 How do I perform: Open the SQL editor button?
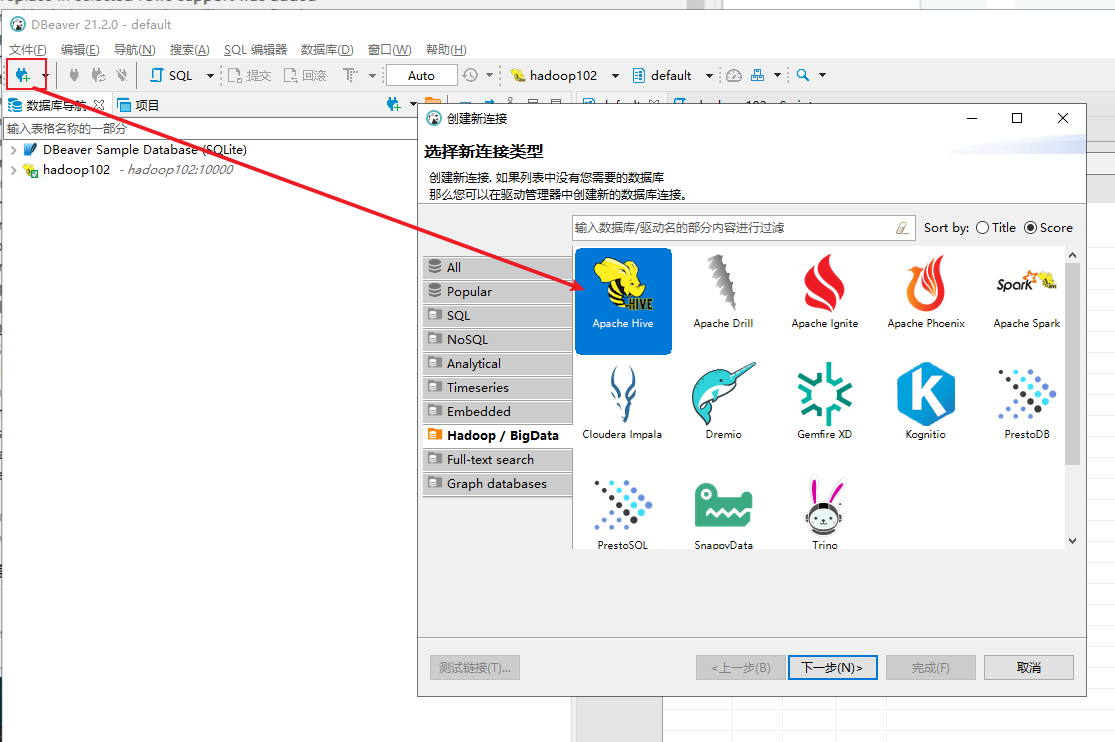tap(171, 75)
